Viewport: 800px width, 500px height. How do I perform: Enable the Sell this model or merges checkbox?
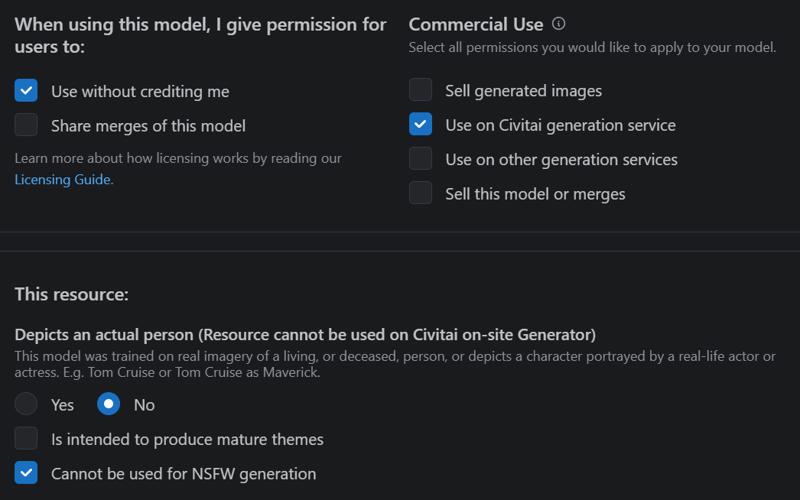click(420, 193)
